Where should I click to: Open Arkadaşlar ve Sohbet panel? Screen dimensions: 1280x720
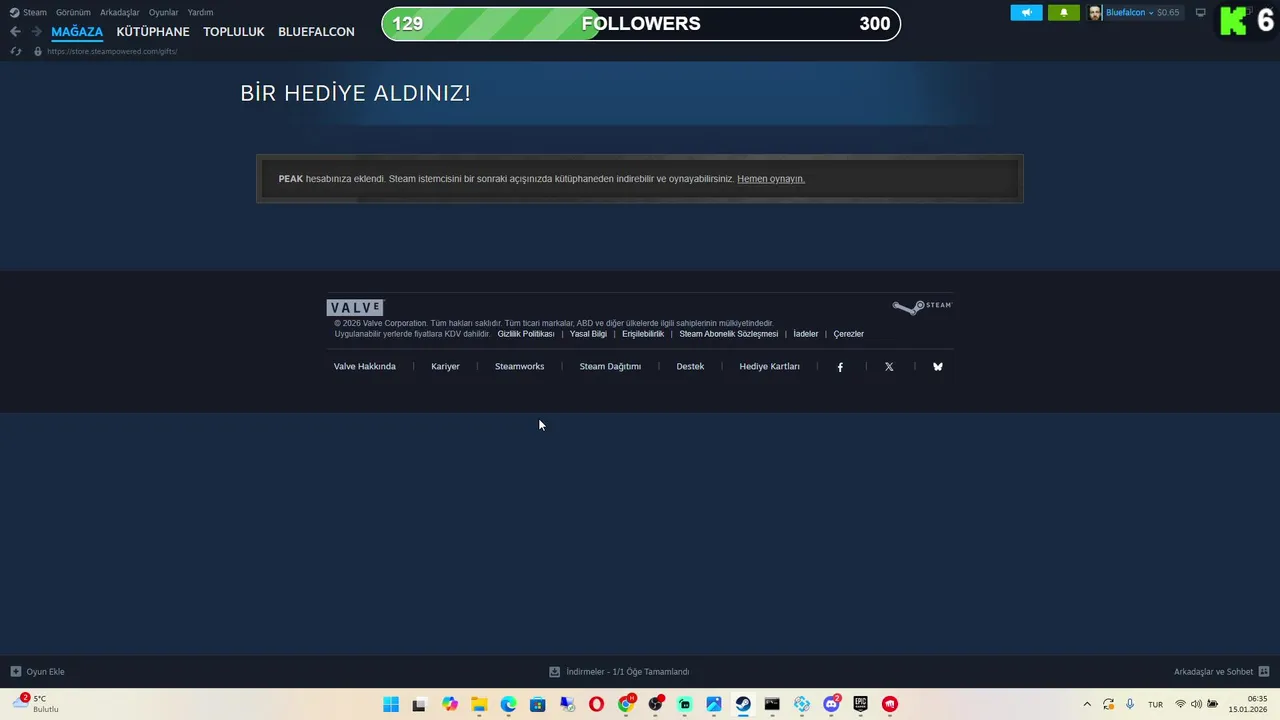click(x=1221, y=672)
